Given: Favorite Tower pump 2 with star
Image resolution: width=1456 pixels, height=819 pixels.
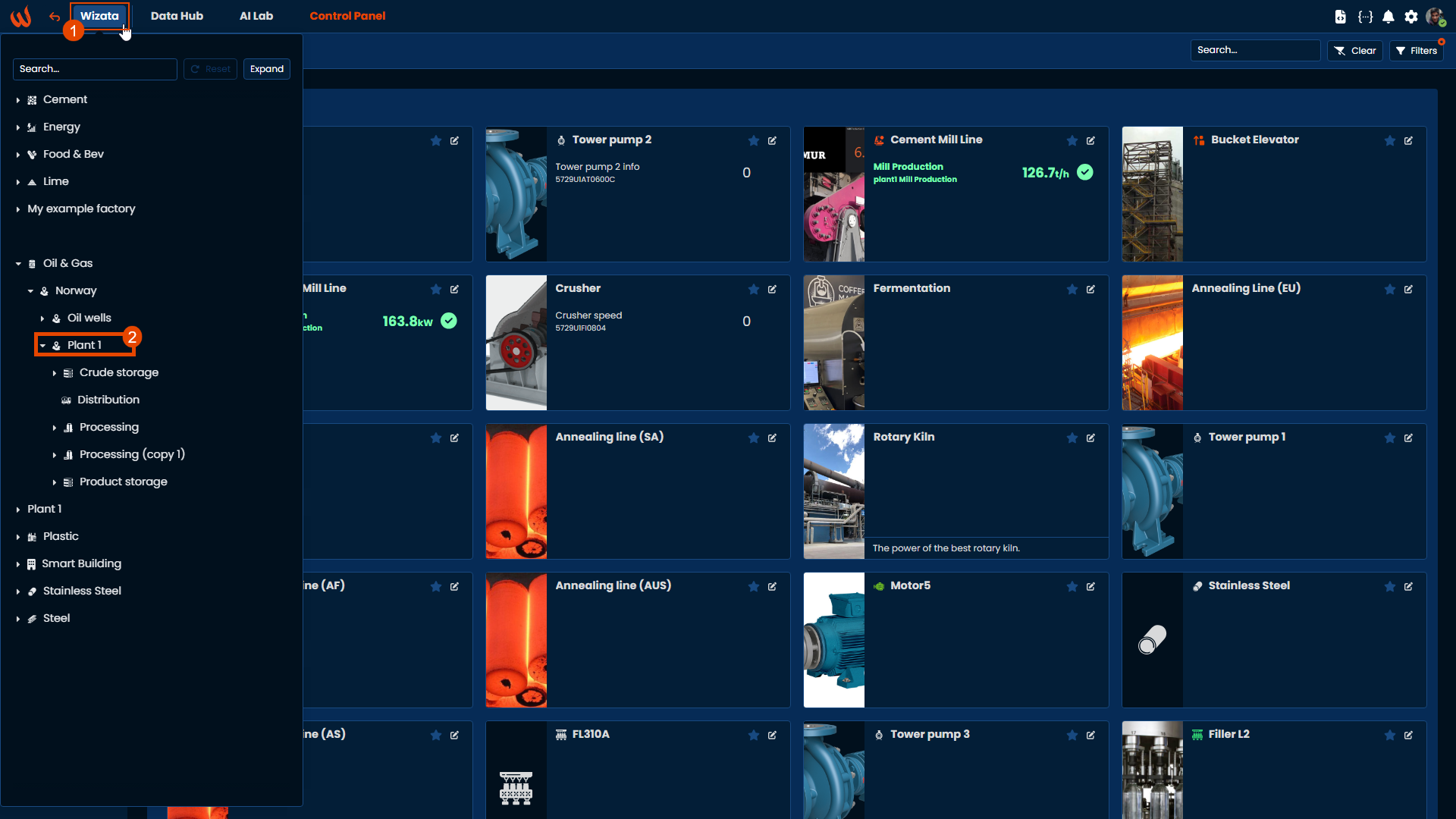Looking at the screenshot, I should [754, 141].
